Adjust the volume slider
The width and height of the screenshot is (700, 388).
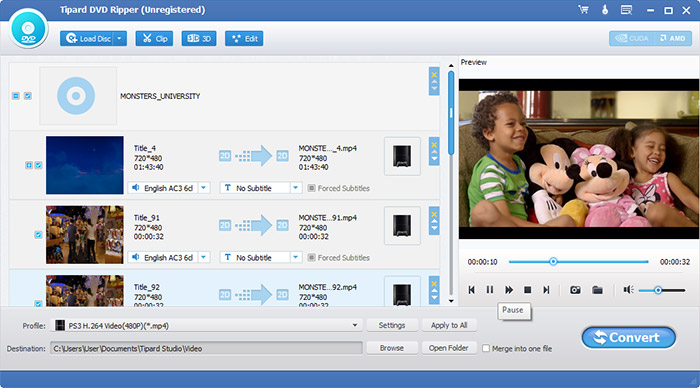click(x=662, y=291)
